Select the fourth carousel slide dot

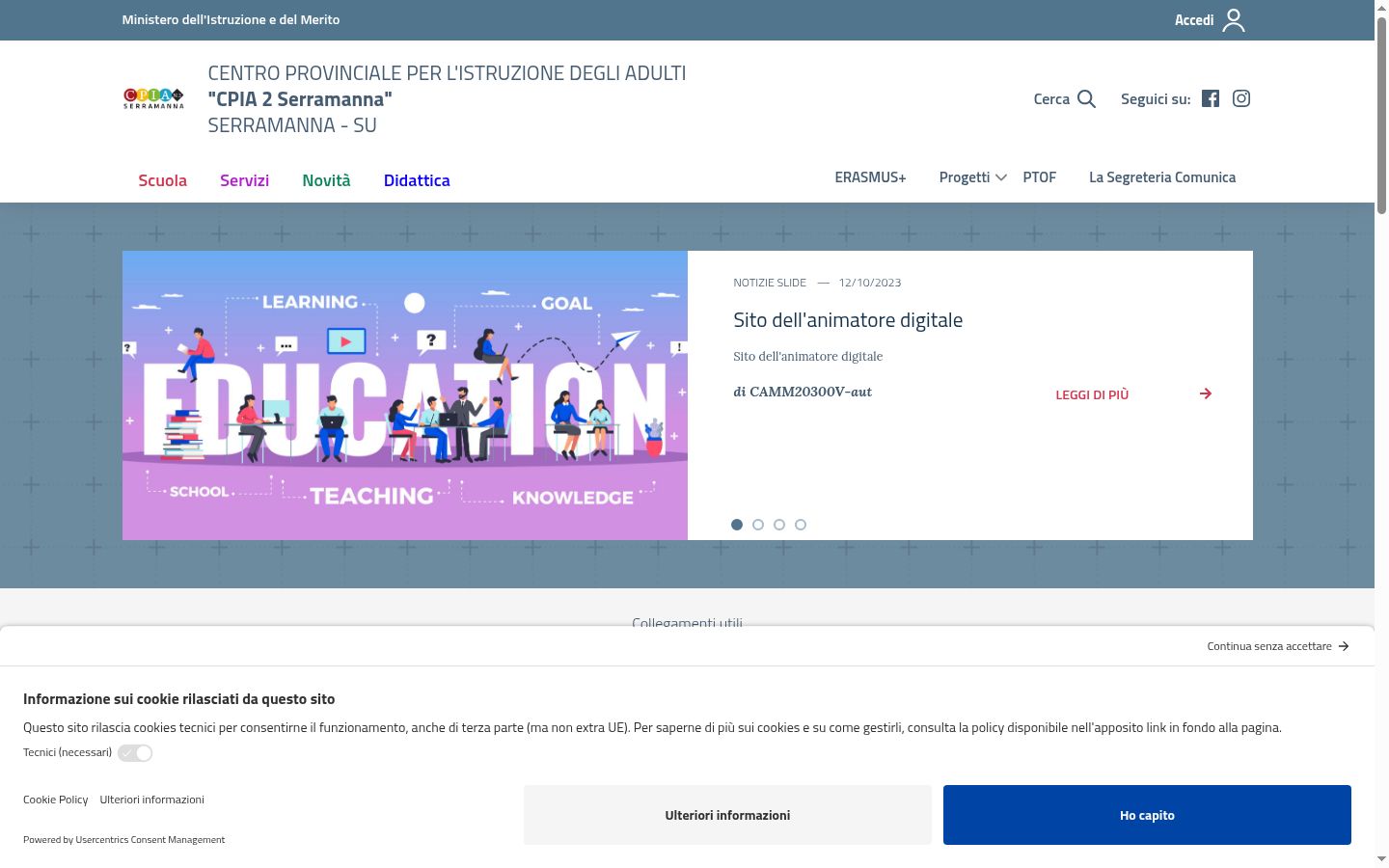(801, 525)
